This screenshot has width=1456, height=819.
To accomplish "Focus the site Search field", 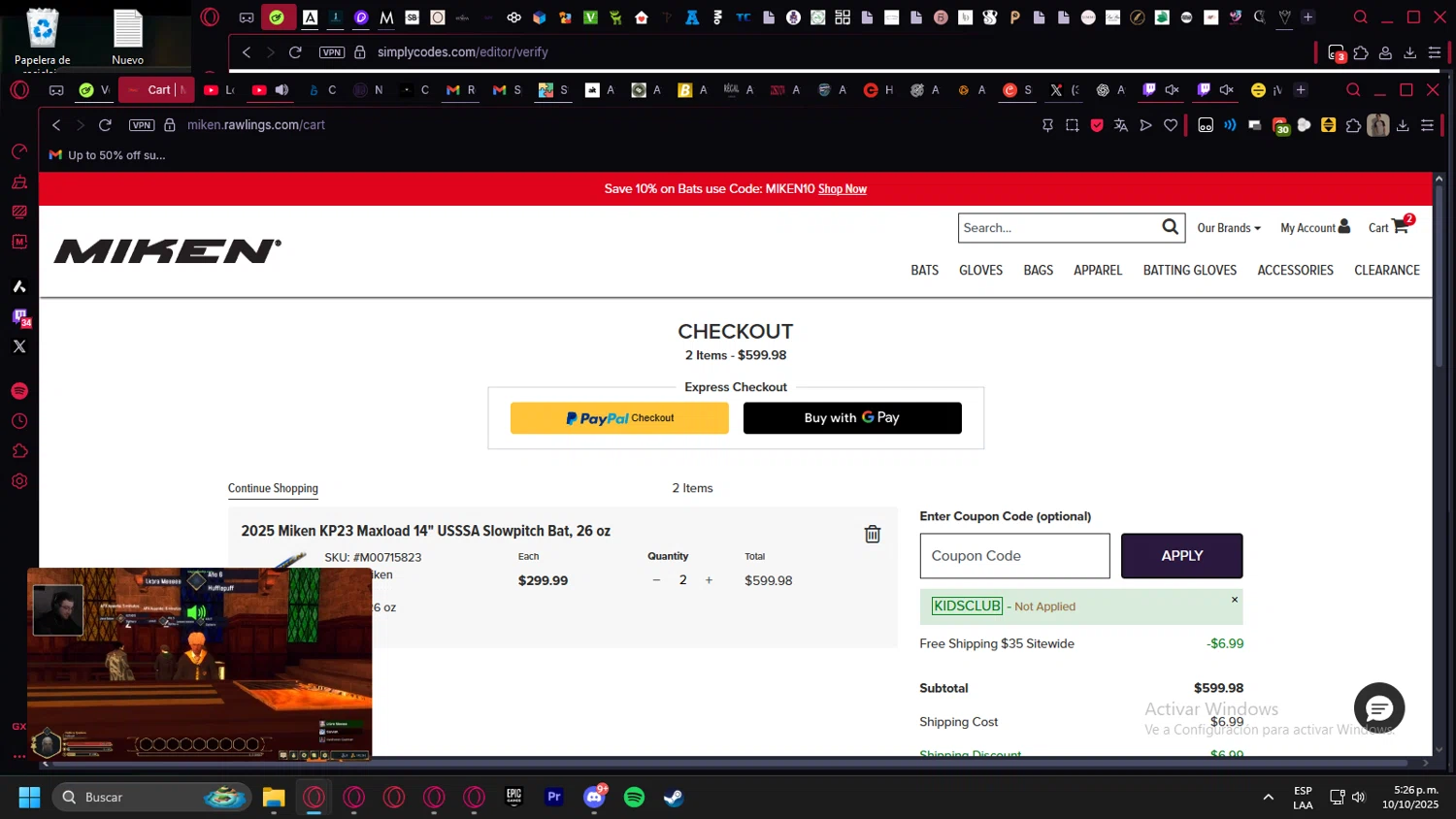I will (1060, 228).
